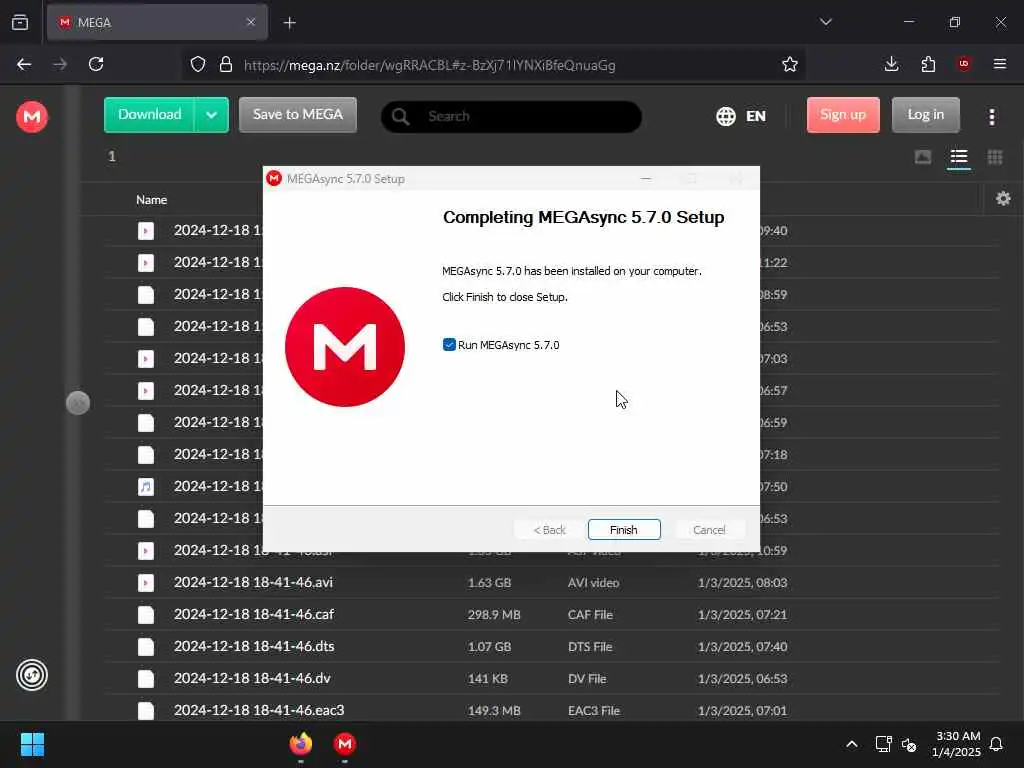
Task: Collapse the sidebar with the round handle
Action: coord(78,403)
